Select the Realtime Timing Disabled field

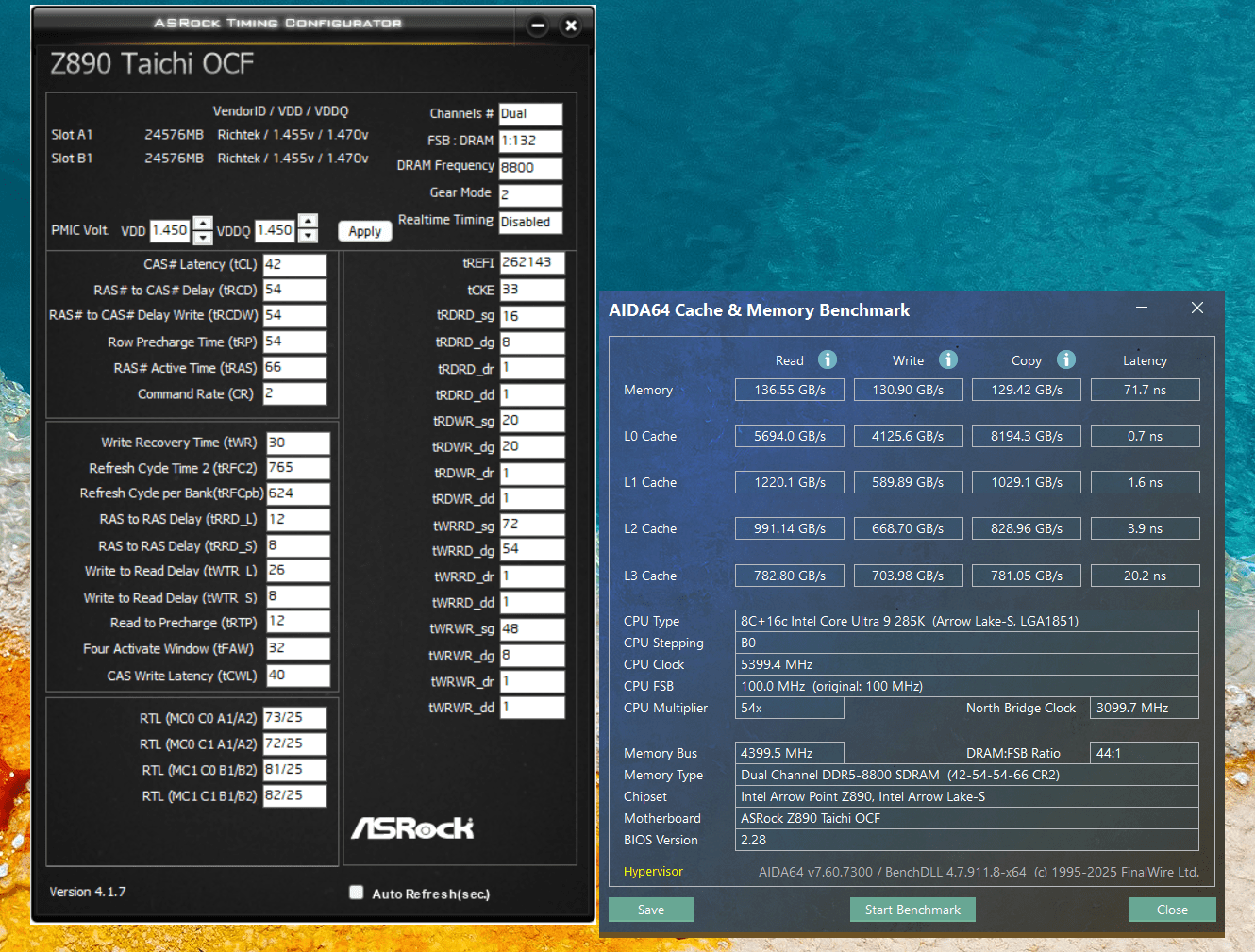(x=530, y=223)
